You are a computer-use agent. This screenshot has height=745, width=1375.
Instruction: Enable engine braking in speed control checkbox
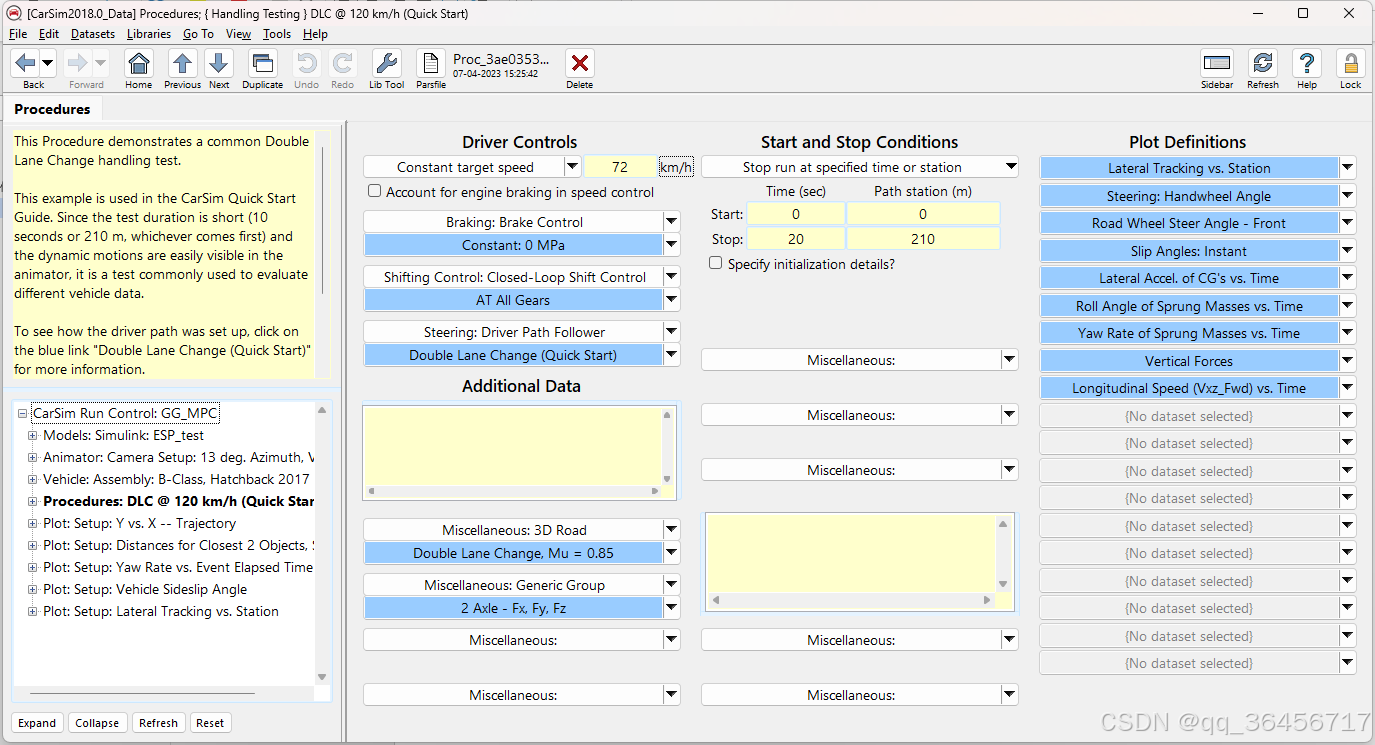click(x=374, y=191)
